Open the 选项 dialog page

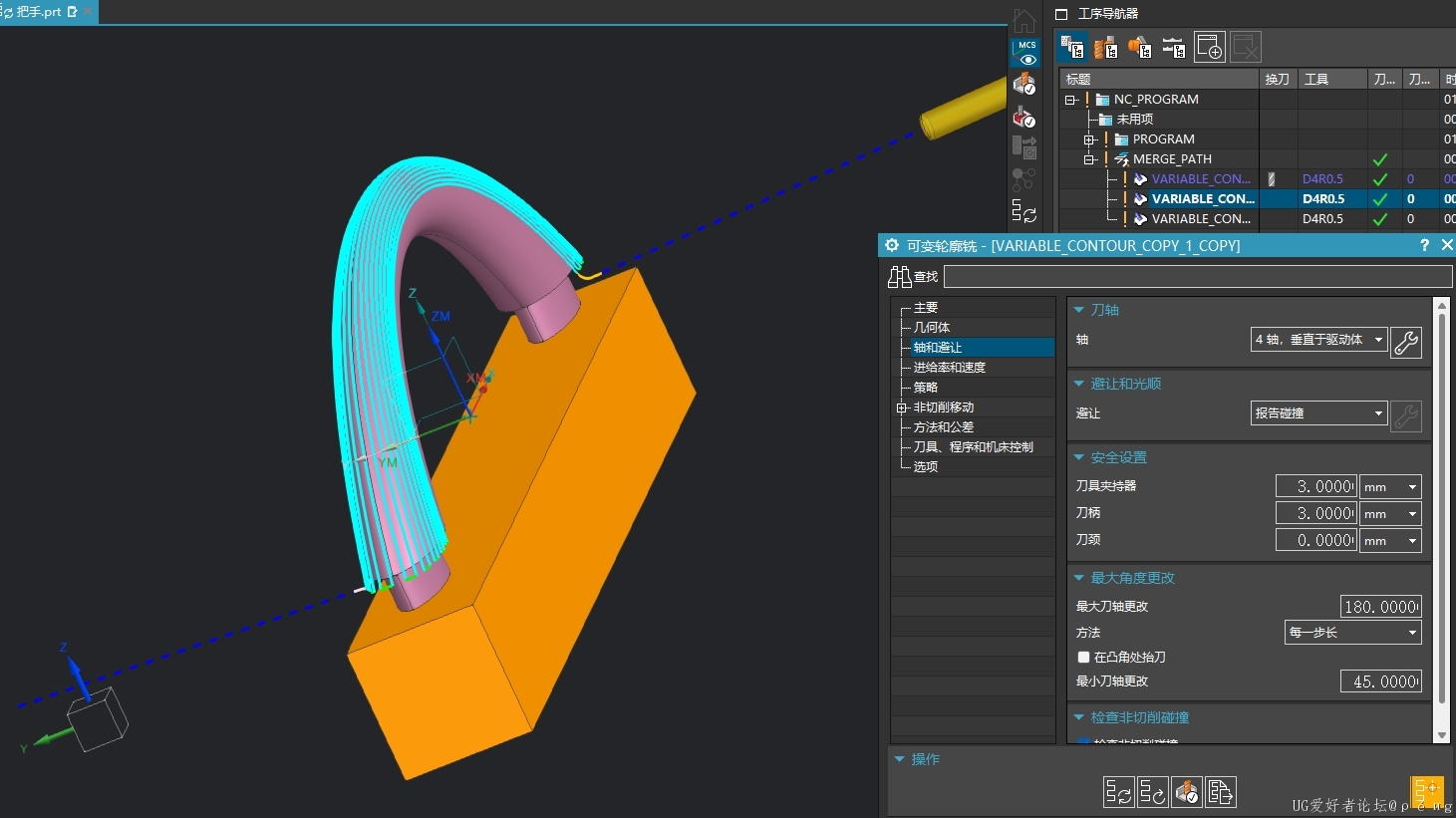pyautogui.click(x=926, y=466)
